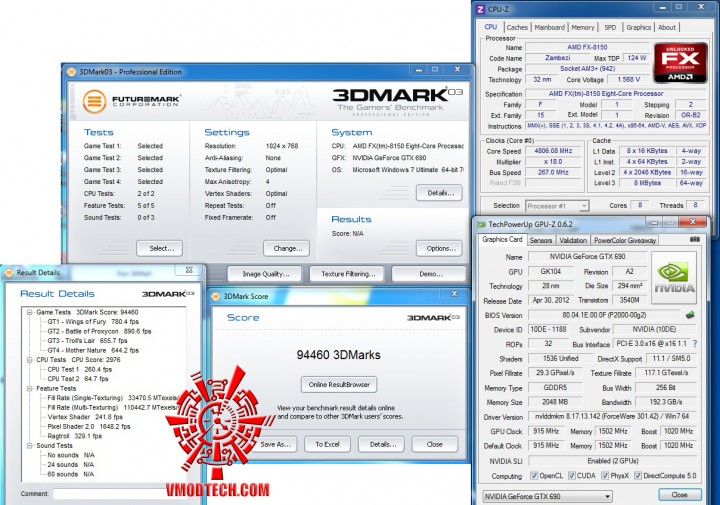This screenshot has height=505, width=720.
Task: Collapse the Game Tests tree node
Action: click(x=29, y=312)
